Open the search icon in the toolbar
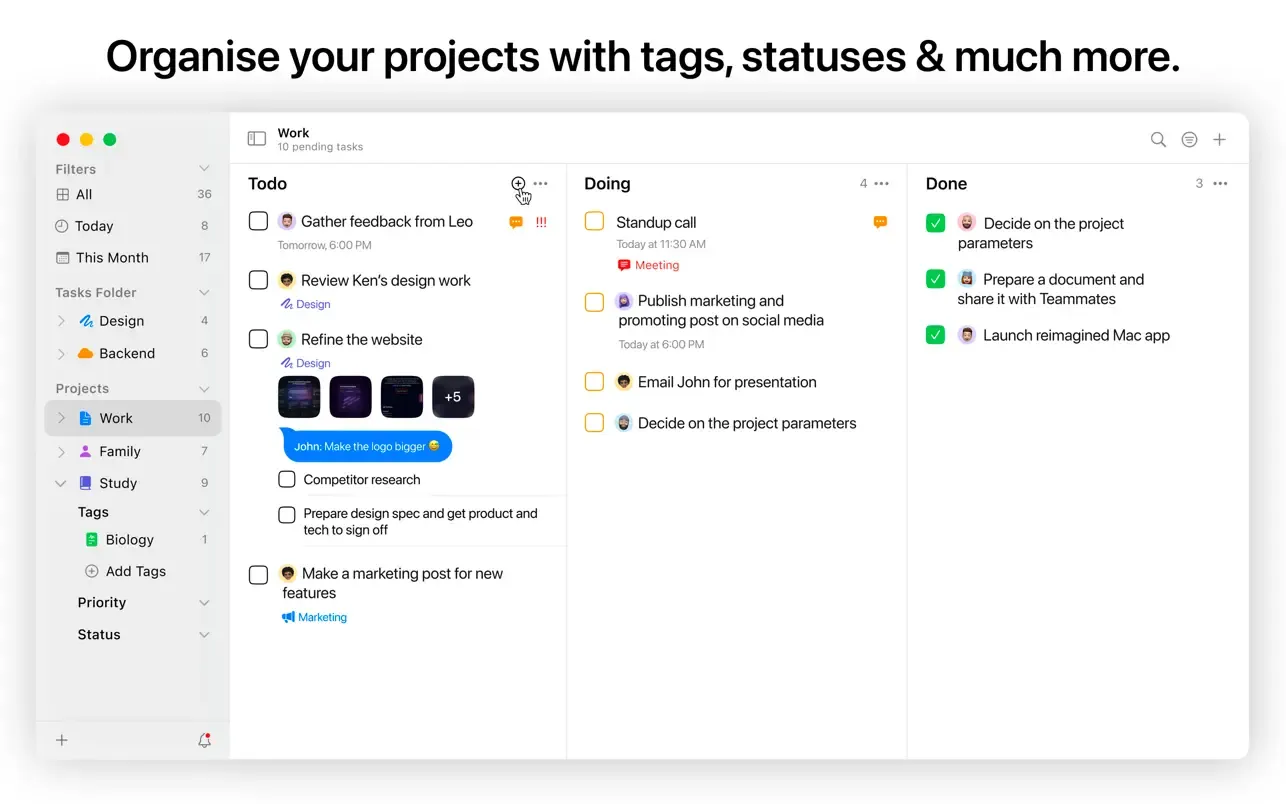1286x804 pixels. [x=1158, y=139]
